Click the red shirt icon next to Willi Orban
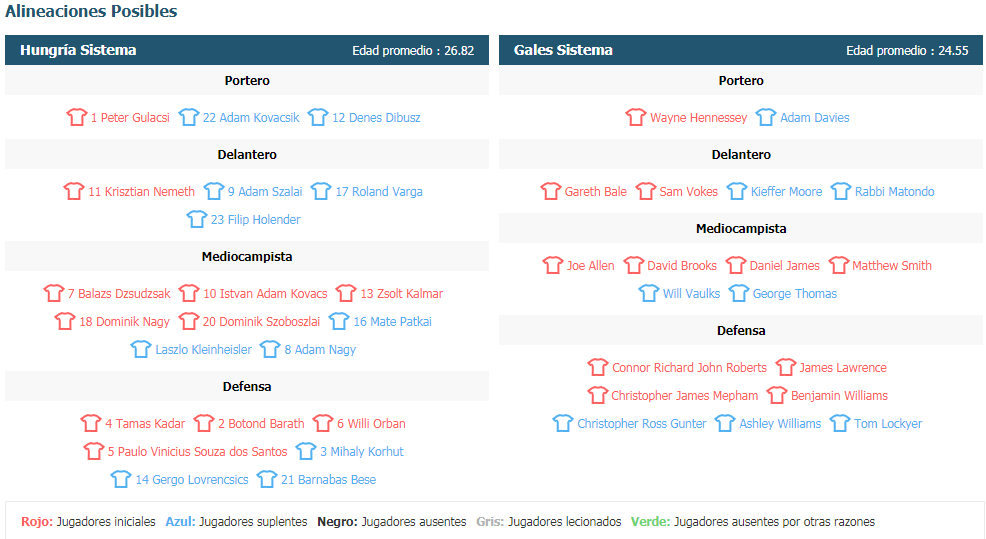Viewport: 986px width, 539px height. click(323, 423)
